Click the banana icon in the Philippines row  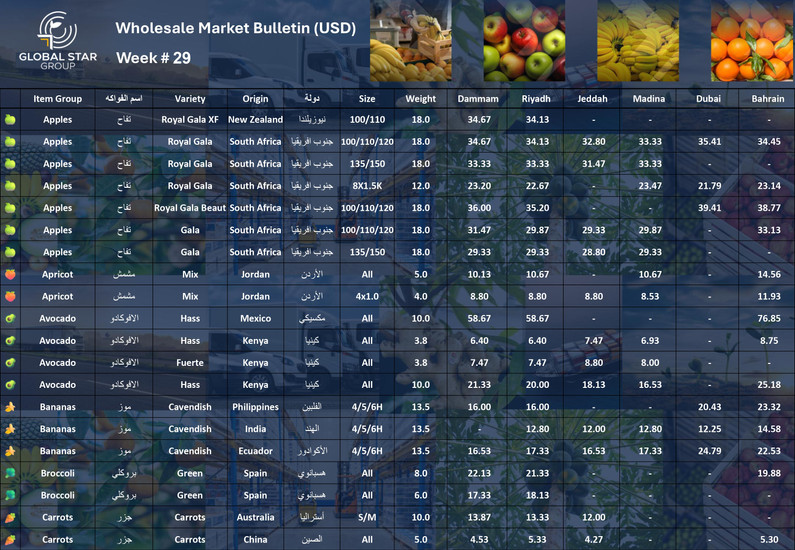pos(10,407)
